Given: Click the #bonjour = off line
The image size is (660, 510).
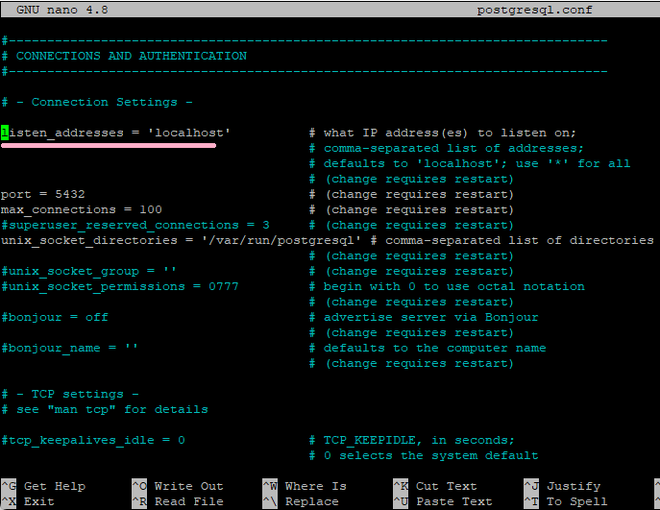Looking at the screenshot, I should [55, 317].
